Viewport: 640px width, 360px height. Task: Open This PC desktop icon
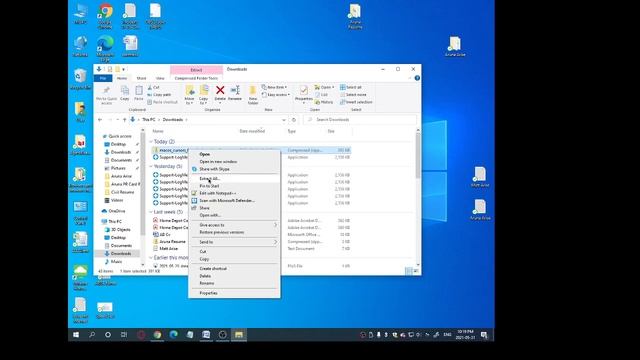[x=80, y=14]
